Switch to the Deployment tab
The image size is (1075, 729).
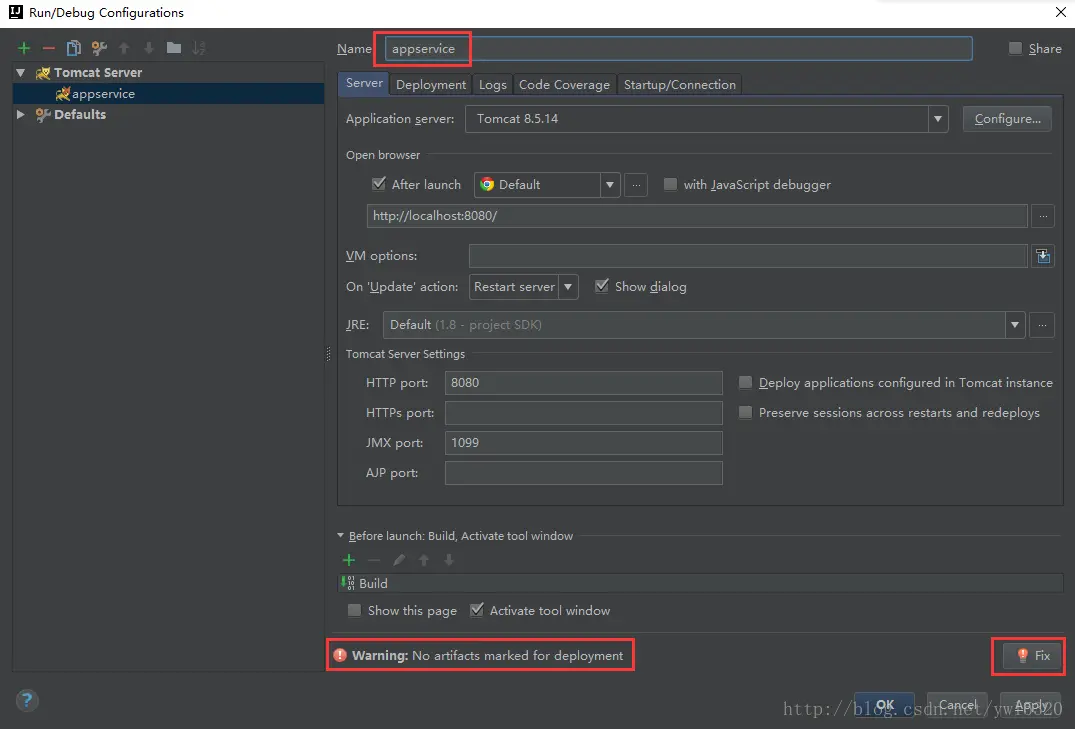click(x=431, y=84)
